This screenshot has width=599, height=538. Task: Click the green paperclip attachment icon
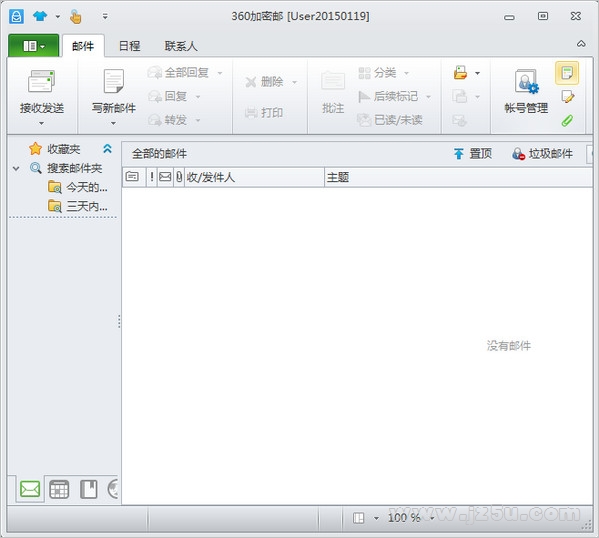tap(567, 120)
